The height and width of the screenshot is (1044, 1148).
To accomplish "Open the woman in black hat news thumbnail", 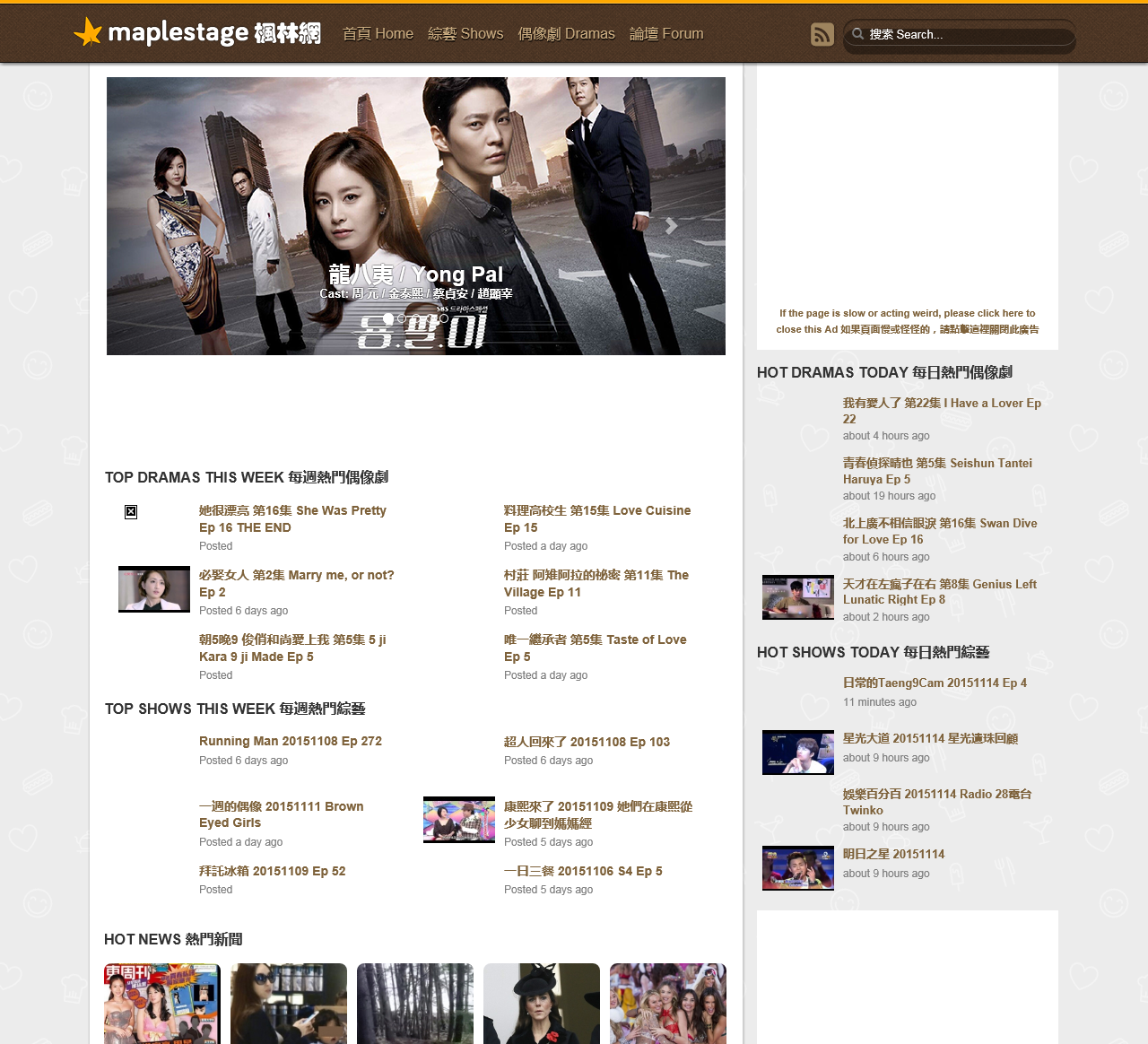I will pyautogui.click(x=542, y=1004).
